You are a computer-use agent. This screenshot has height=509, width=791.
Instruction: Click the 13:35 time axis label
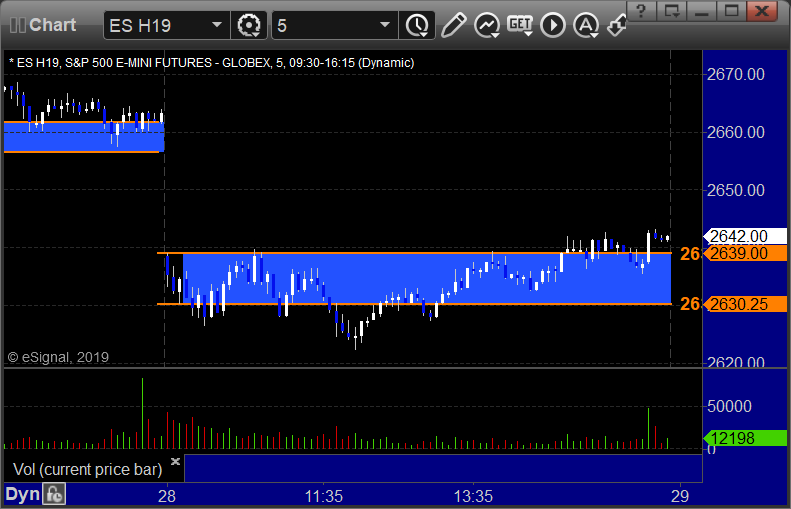click(x=473, y=496)
